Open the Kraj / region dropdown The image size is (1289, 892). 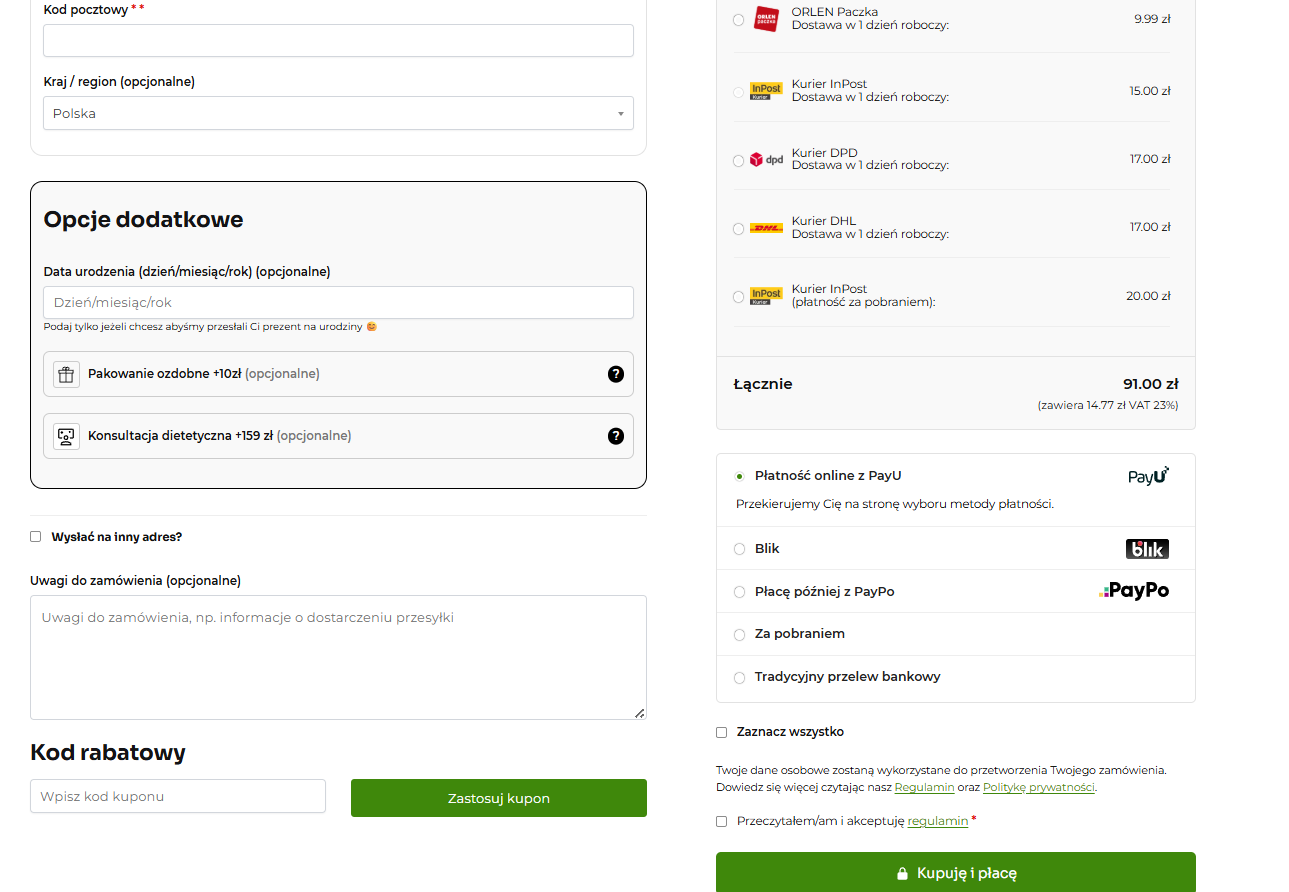click(x=338, y=114)
